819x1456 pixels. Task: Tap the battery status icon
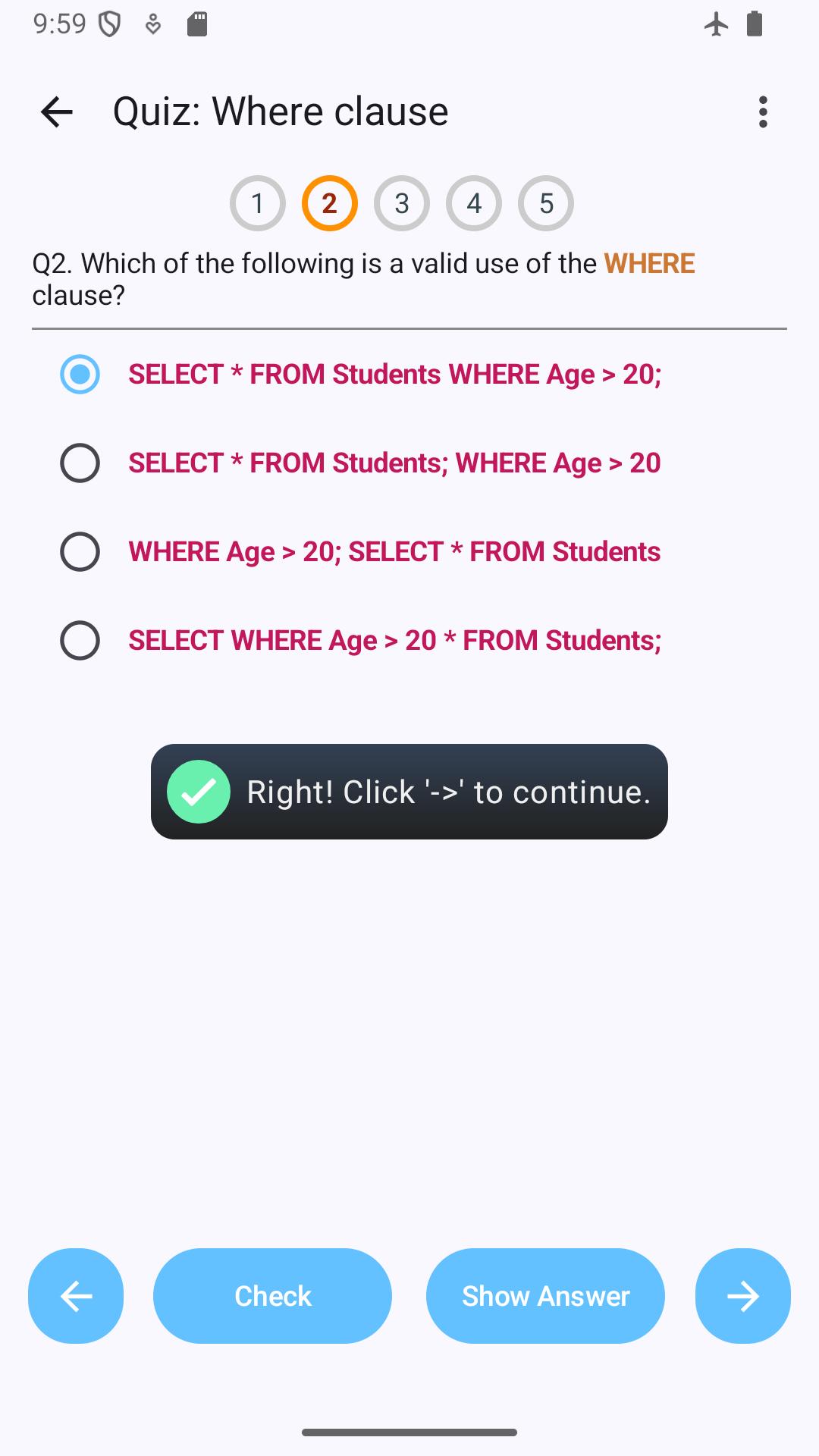pyautogui.click(x=755, y=24)
